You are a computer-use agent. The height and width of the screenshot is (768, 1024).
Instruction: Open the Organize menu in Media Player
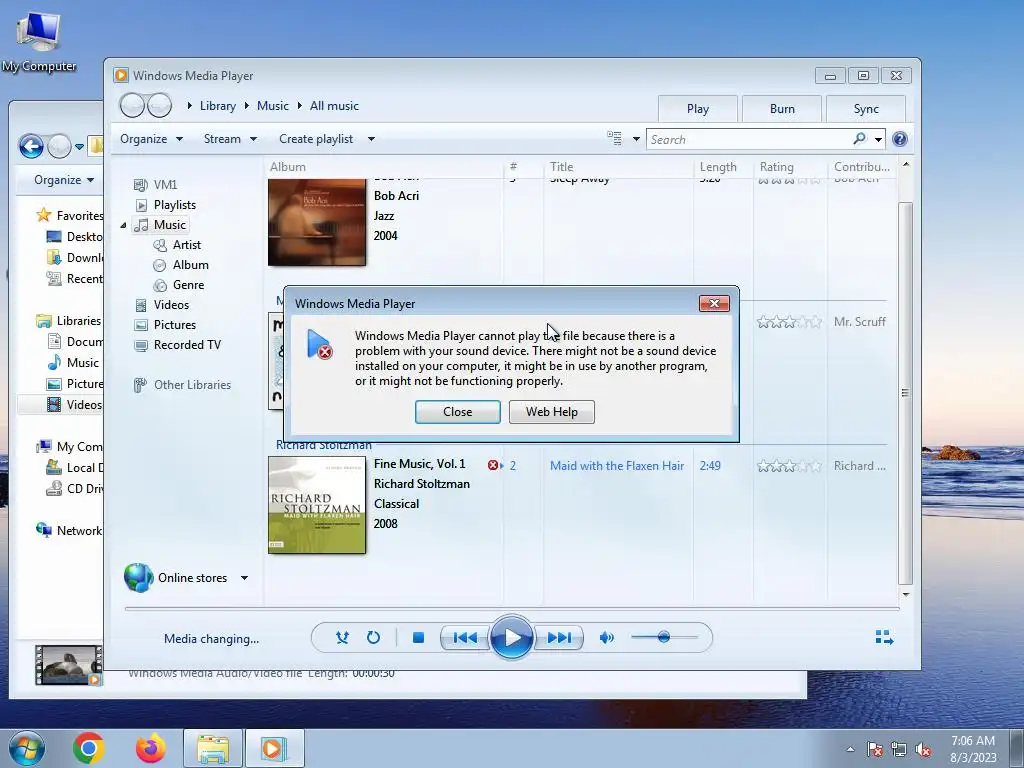(152, 139)
